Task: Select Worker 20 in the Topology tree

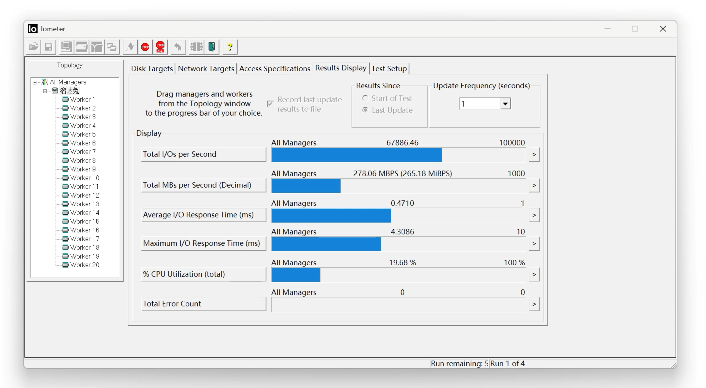Action: pyautogui.click(x=85, y=265)
